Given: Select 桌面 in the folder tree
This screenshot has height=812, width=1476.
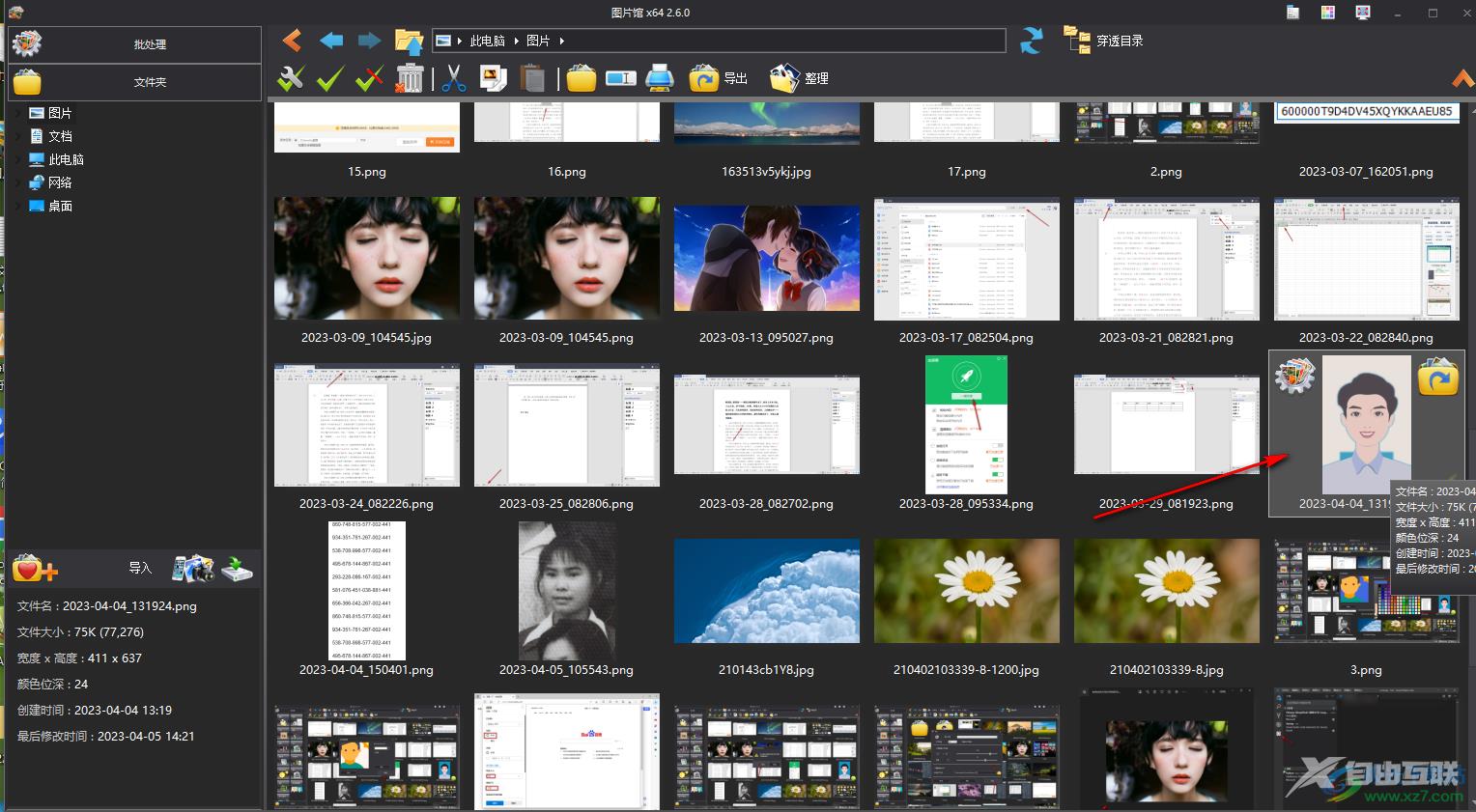Looking at the screenshot, I should [60, 206].
